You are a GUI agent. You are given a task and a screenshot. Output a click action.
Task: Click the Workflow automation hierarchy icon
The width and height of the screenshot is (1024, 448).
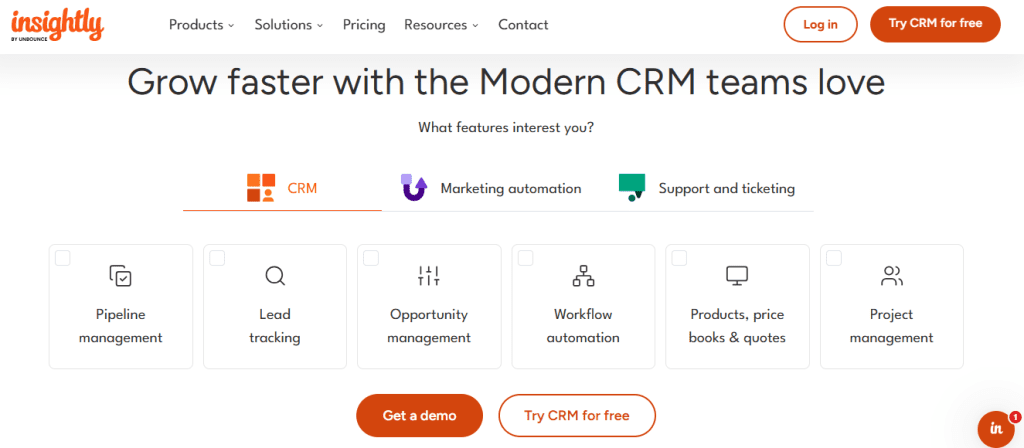coord(583,276)
